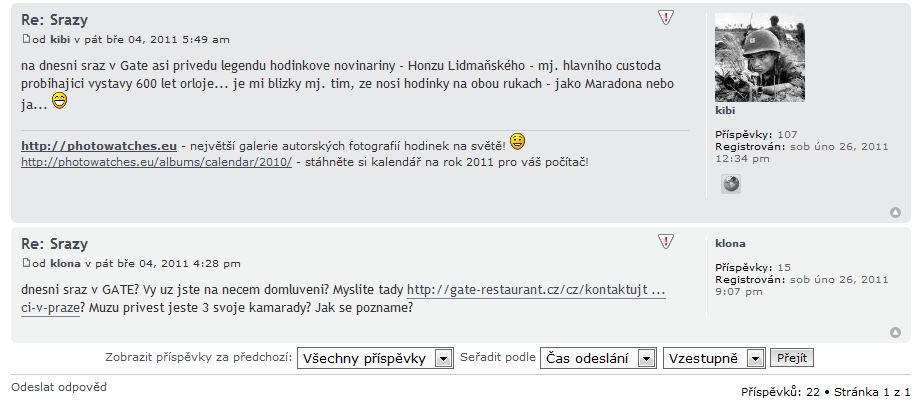Open the 'Všechny příspěvky' dropdown
This screenshot has height=410, width=919.
click(x=375, y=358)
